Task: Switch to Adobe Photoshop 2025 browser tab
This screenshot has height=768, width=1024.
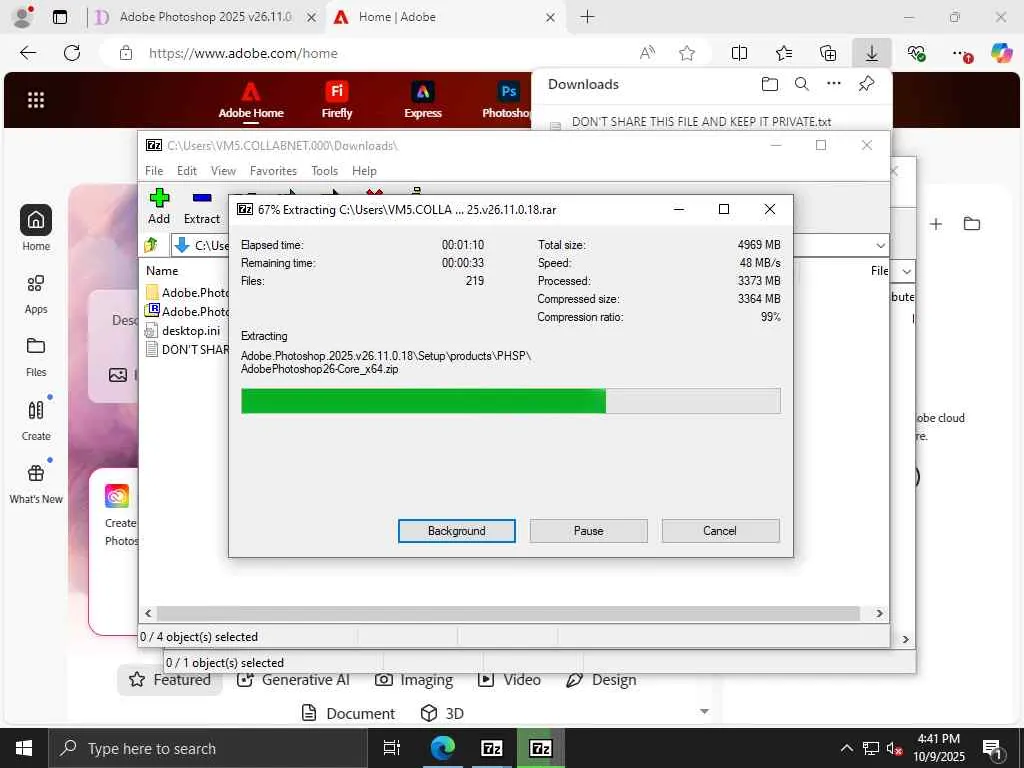Action: click(x=205, y=17)
